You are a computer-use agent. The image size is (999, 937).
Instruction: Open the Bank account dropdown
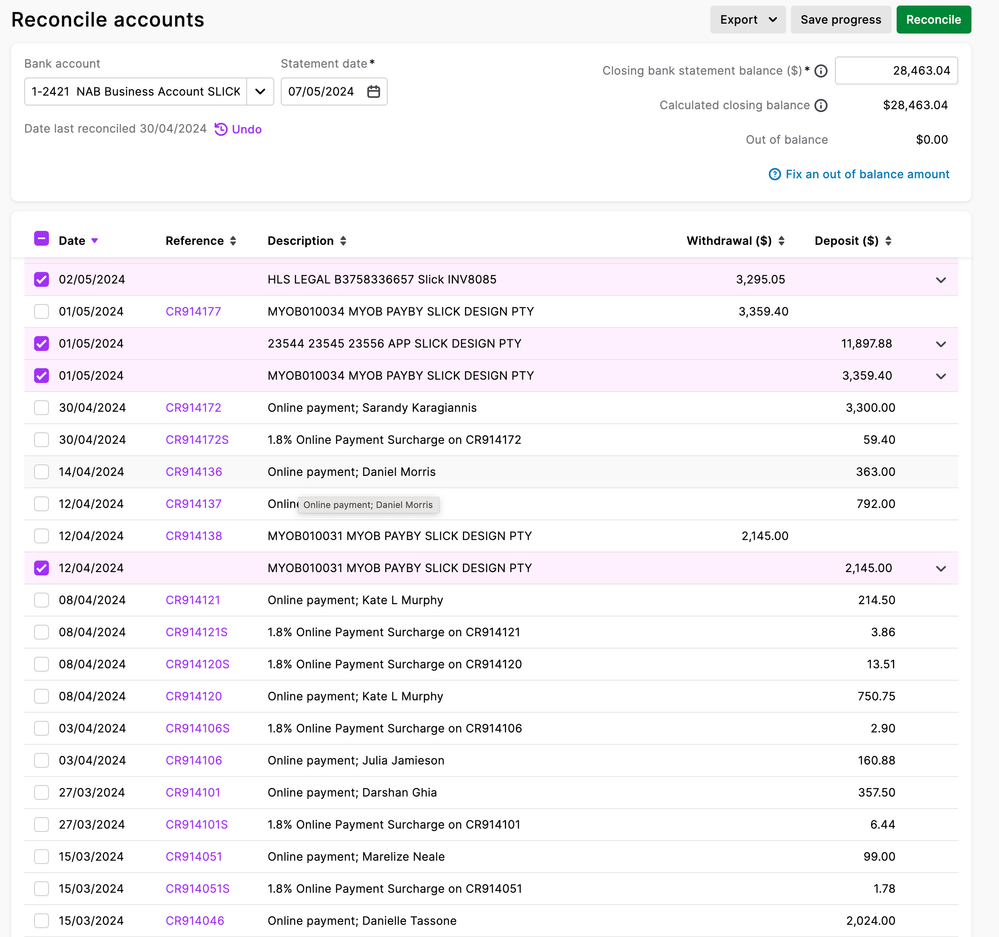click(260, 92)
